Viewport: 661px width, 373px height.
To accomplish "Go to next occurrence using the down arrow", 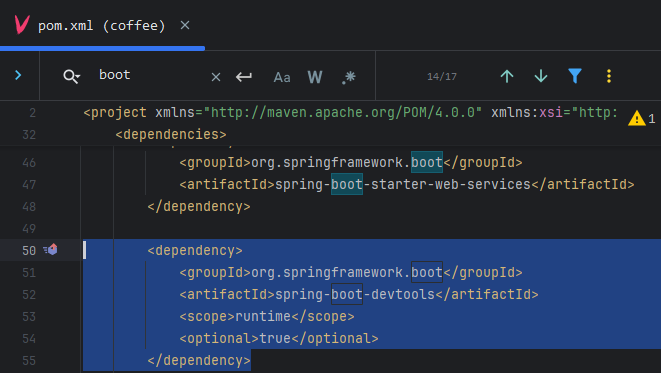I will (541, 76).
